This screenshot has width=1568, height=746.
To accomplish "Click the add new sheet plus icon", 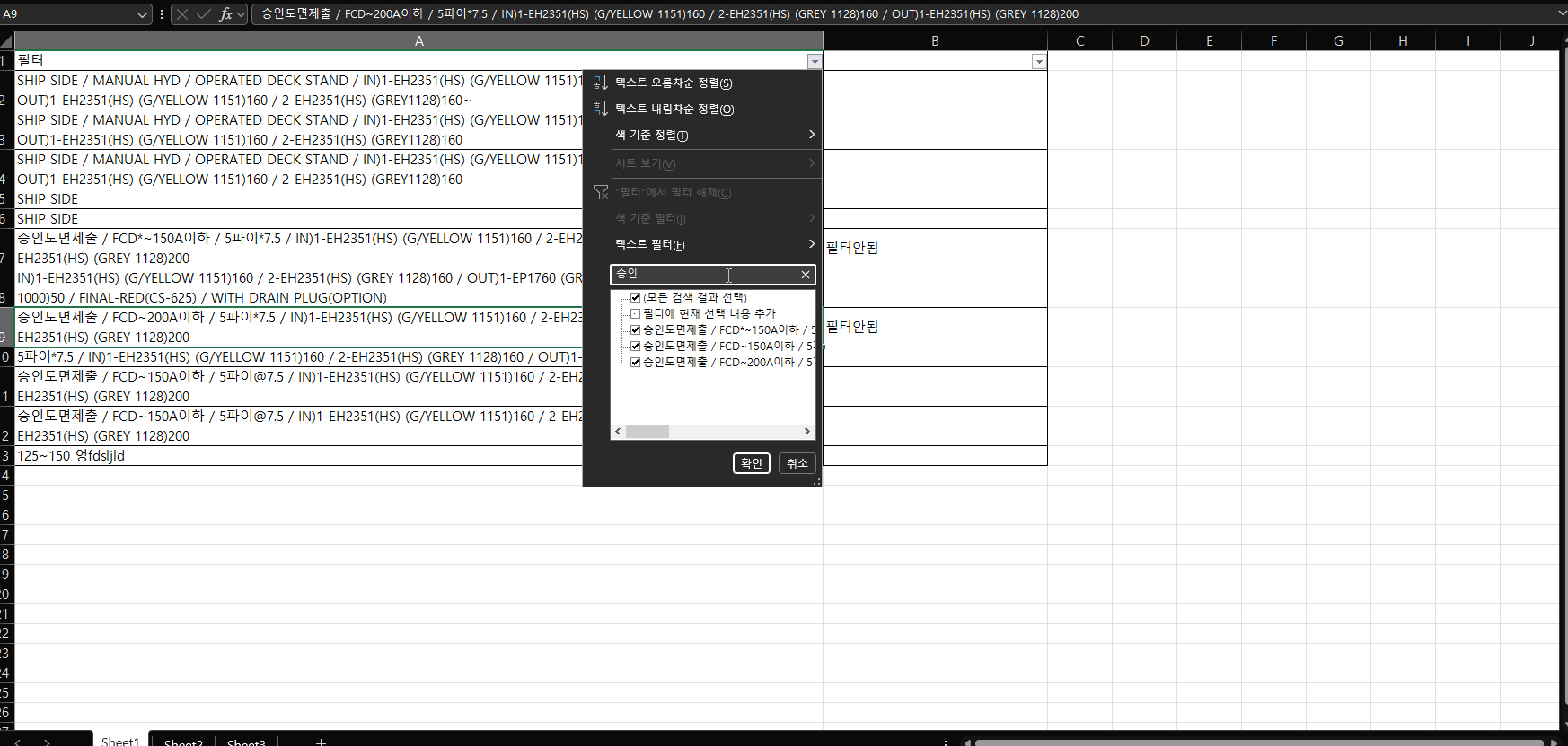I will [321, 742].
